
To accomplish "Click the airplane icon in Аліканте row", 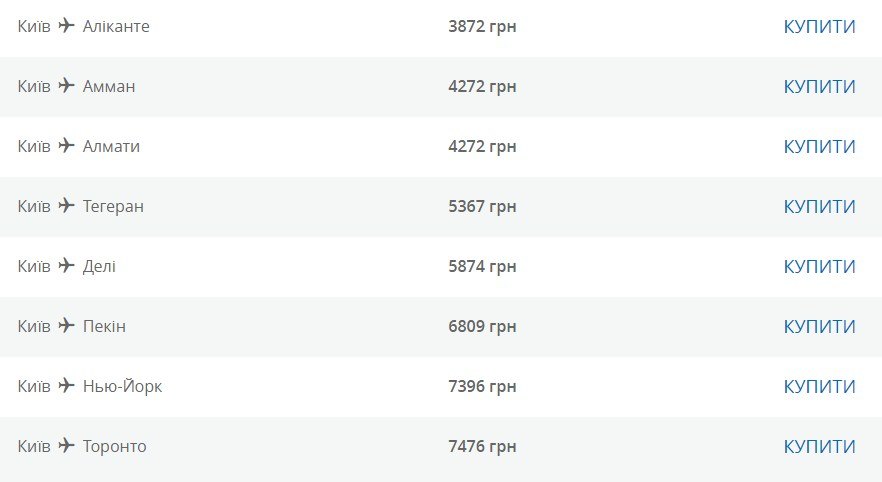I will click(66, 25).
